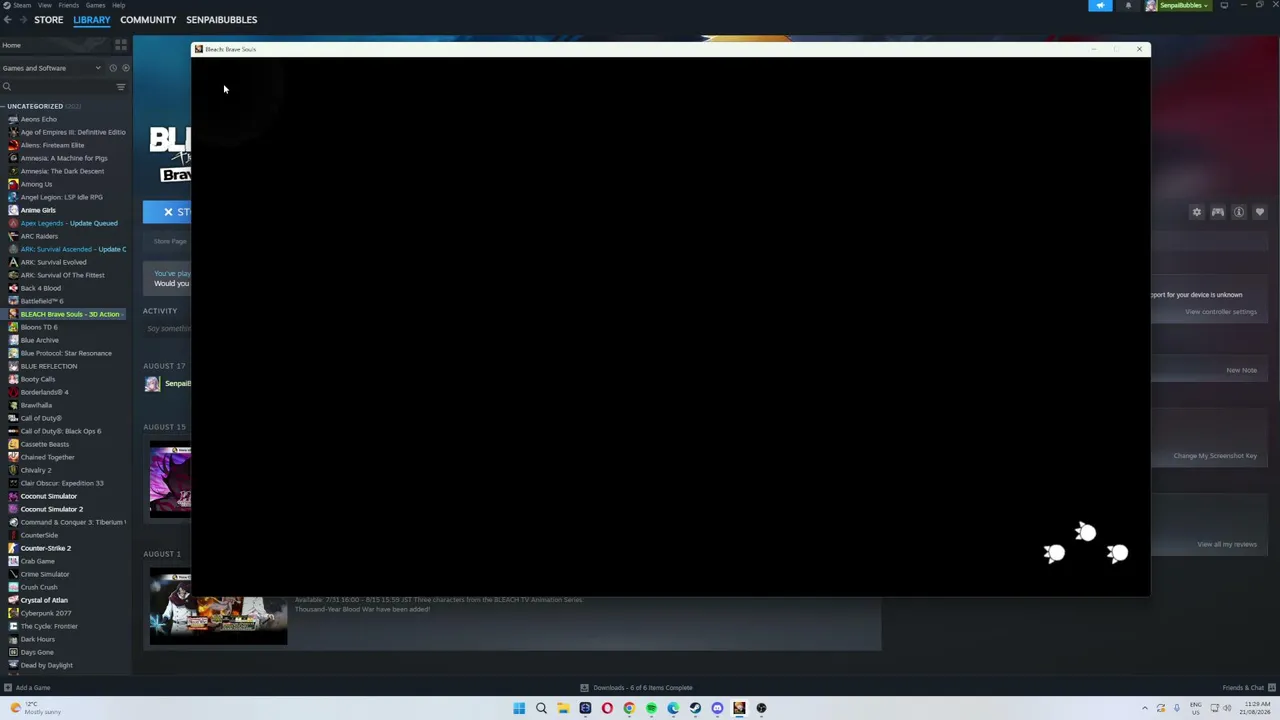This screenshot has width=1280, height=720.
Task: Select the LIBRARY tab
Action: click(x=91, y=20)
